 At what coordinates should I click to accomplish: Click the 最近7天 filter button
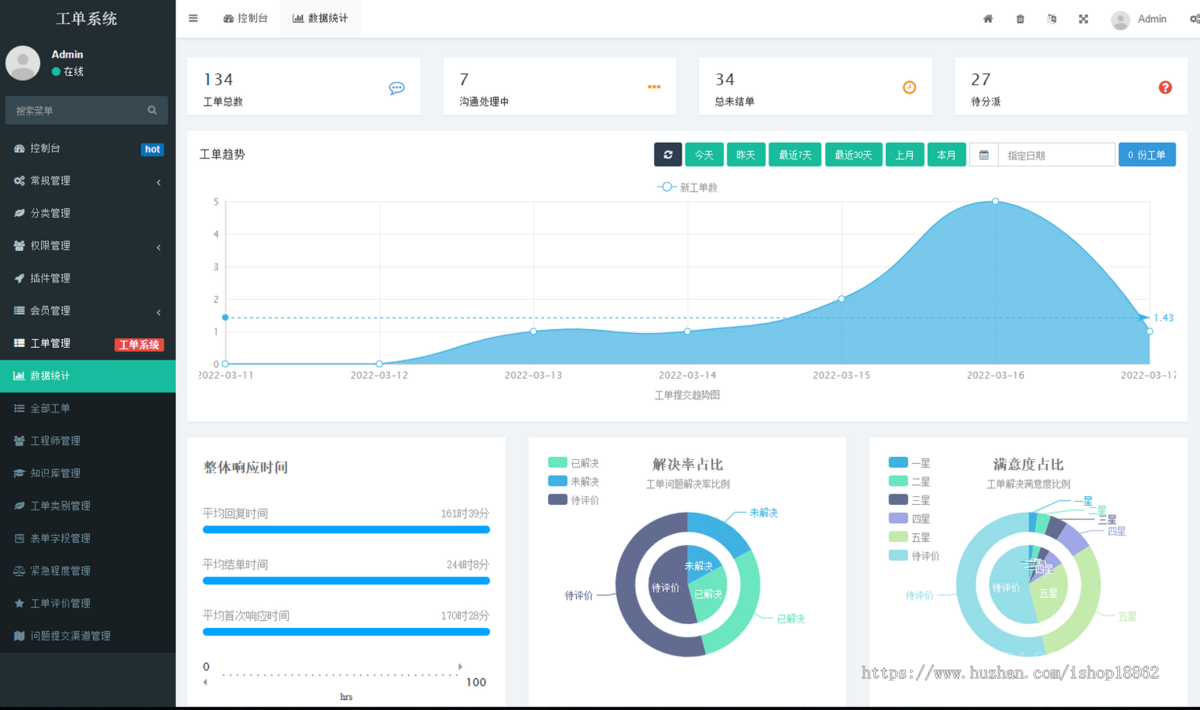(x=796, y=155)
